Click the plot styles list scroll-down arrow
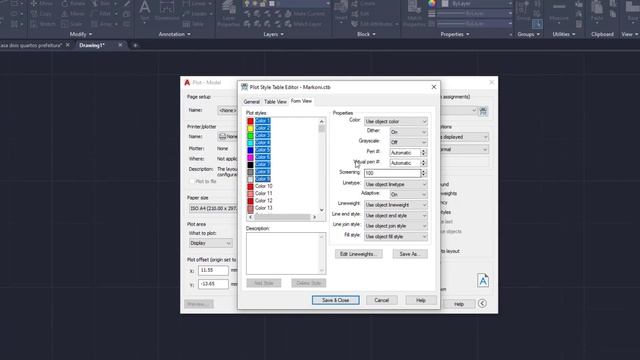 (322, 210)
